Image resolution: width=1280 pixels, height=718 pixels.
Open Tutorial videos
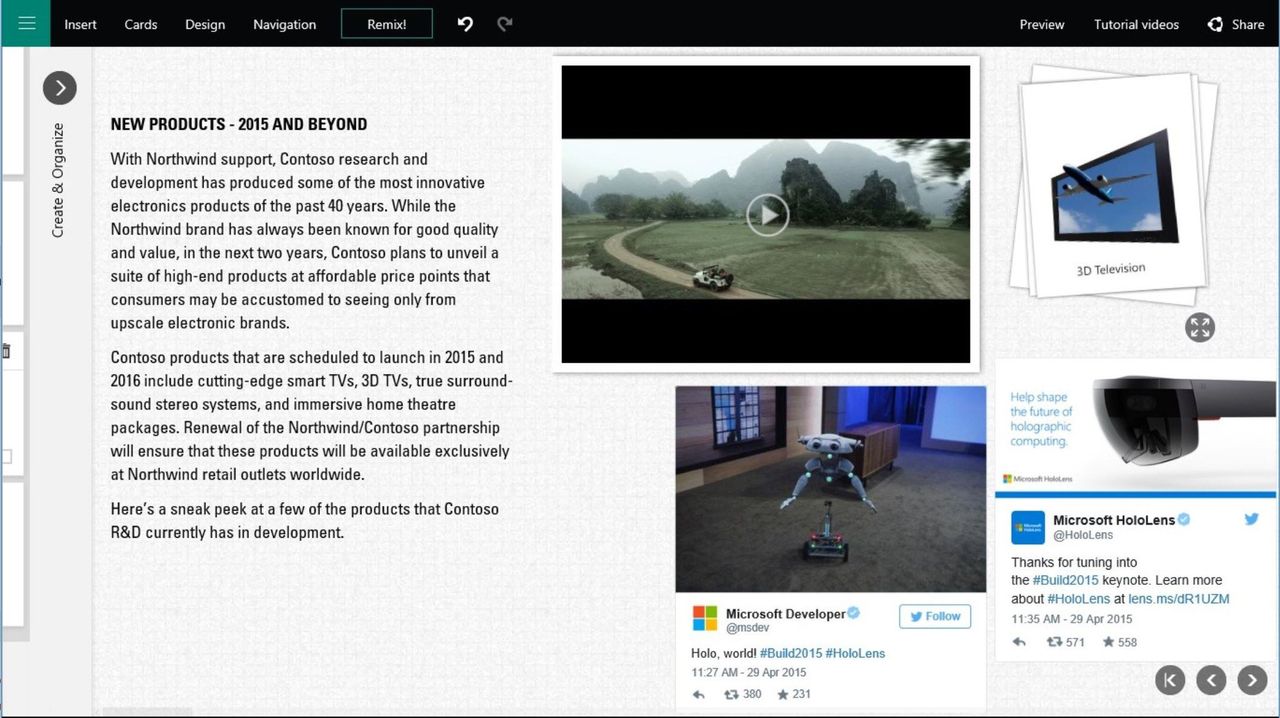[x=1136, y=24]
